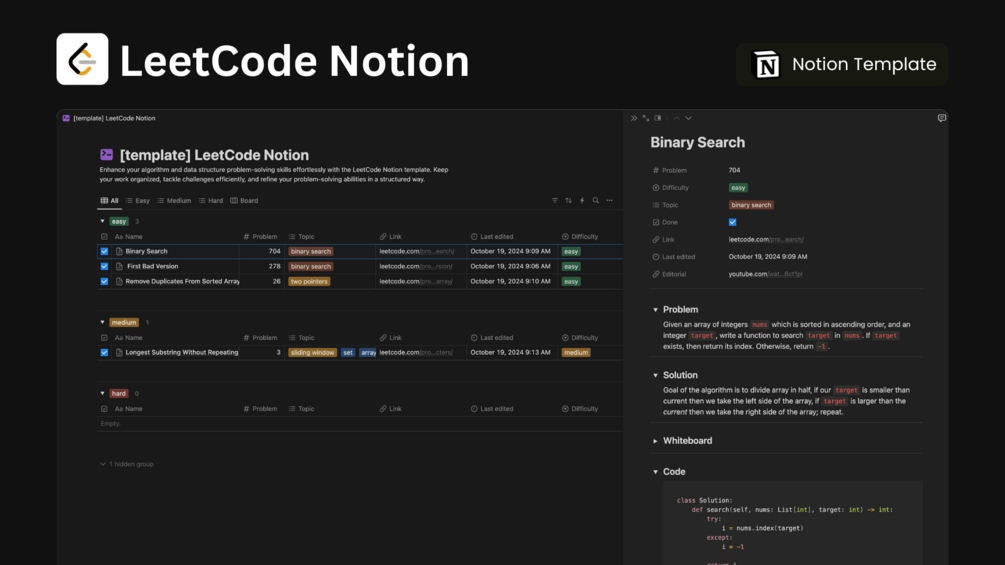
Task: Click the Editorial property link icon
Action: (x=656, y=274)
